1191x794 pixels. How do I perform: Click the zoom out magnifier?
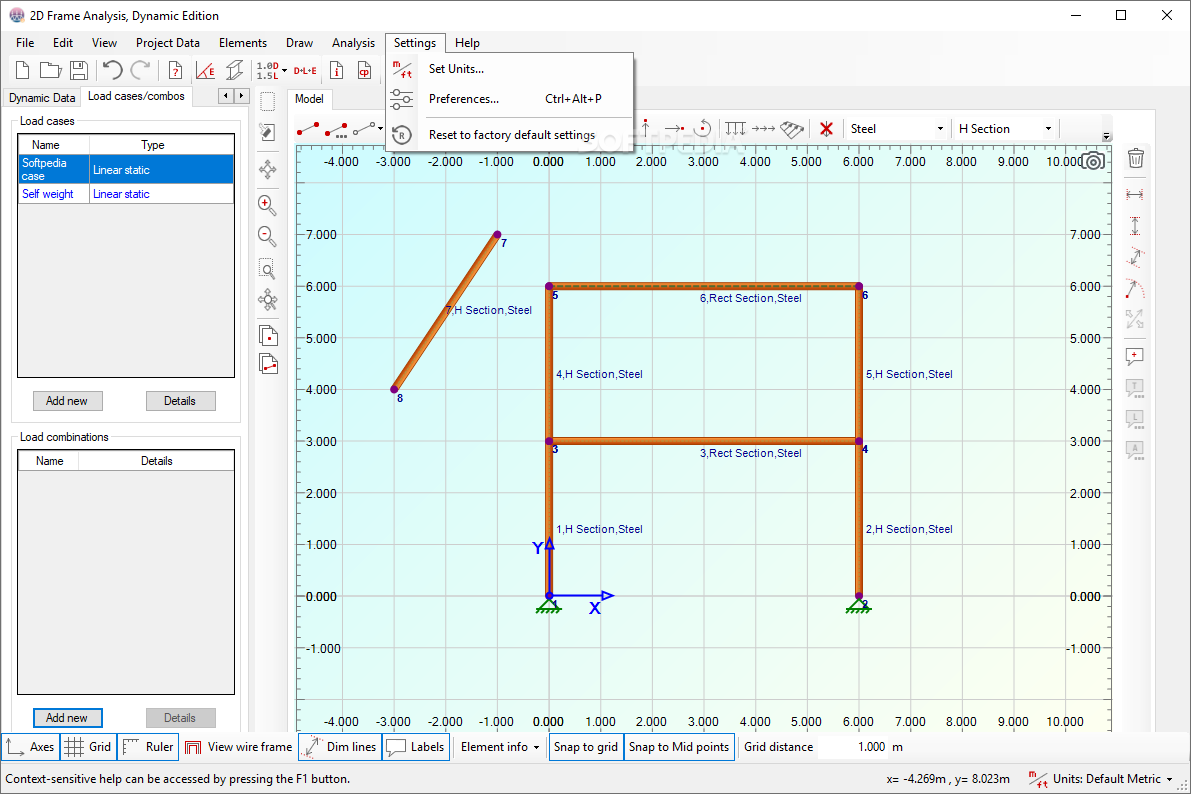pos(267,236)
